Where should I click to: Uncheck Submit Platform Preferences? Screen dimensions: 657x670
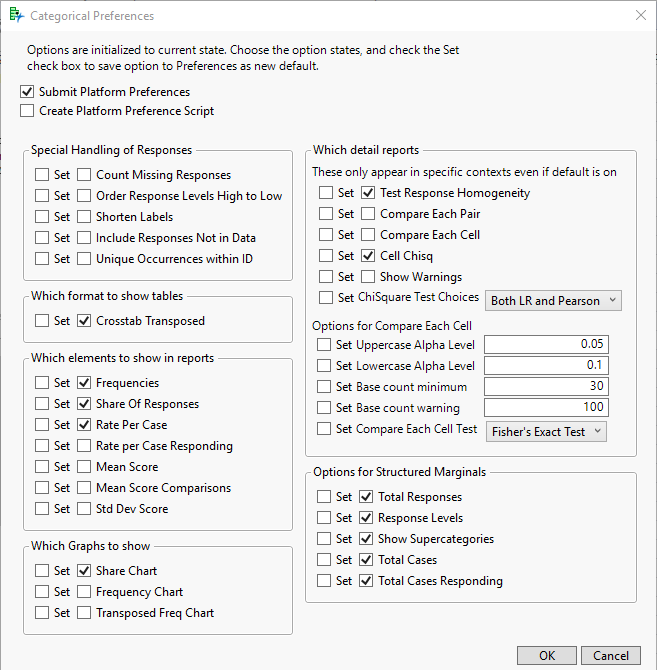click(27, 92)
